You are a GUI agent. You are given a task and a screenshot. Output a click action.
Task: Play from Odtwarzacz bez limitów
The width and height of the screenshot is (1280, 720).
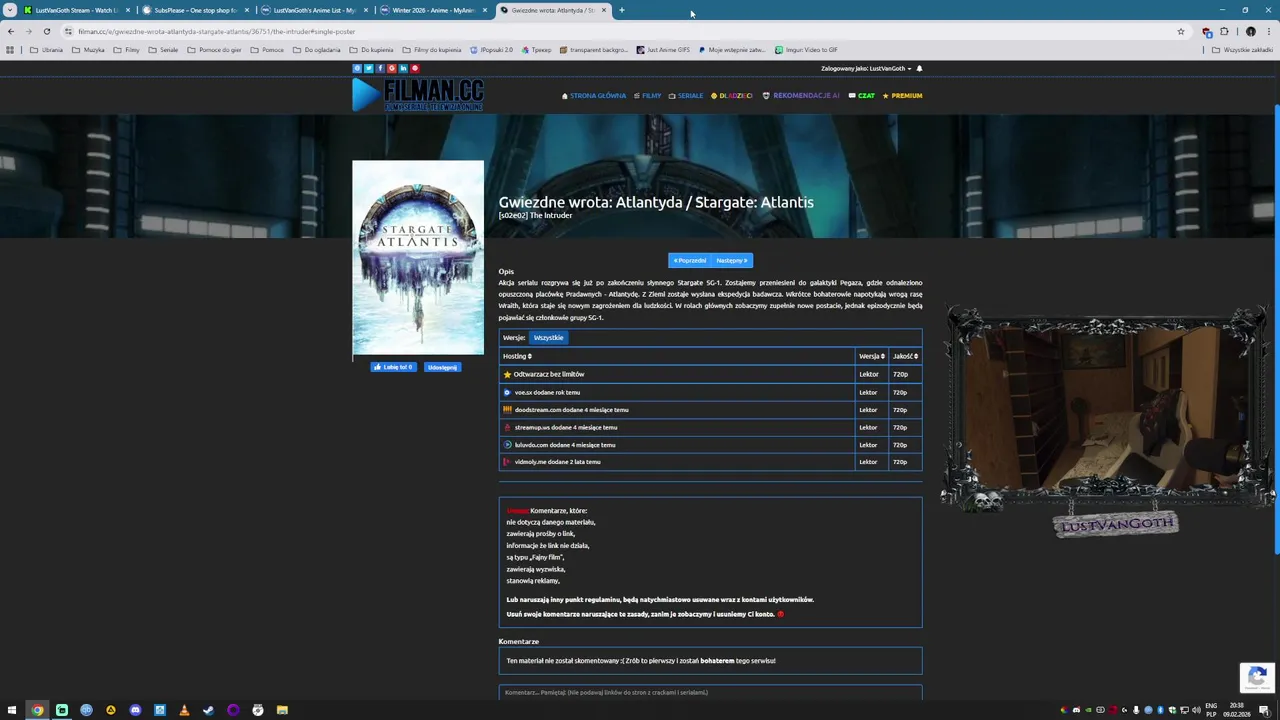[549, 374]
